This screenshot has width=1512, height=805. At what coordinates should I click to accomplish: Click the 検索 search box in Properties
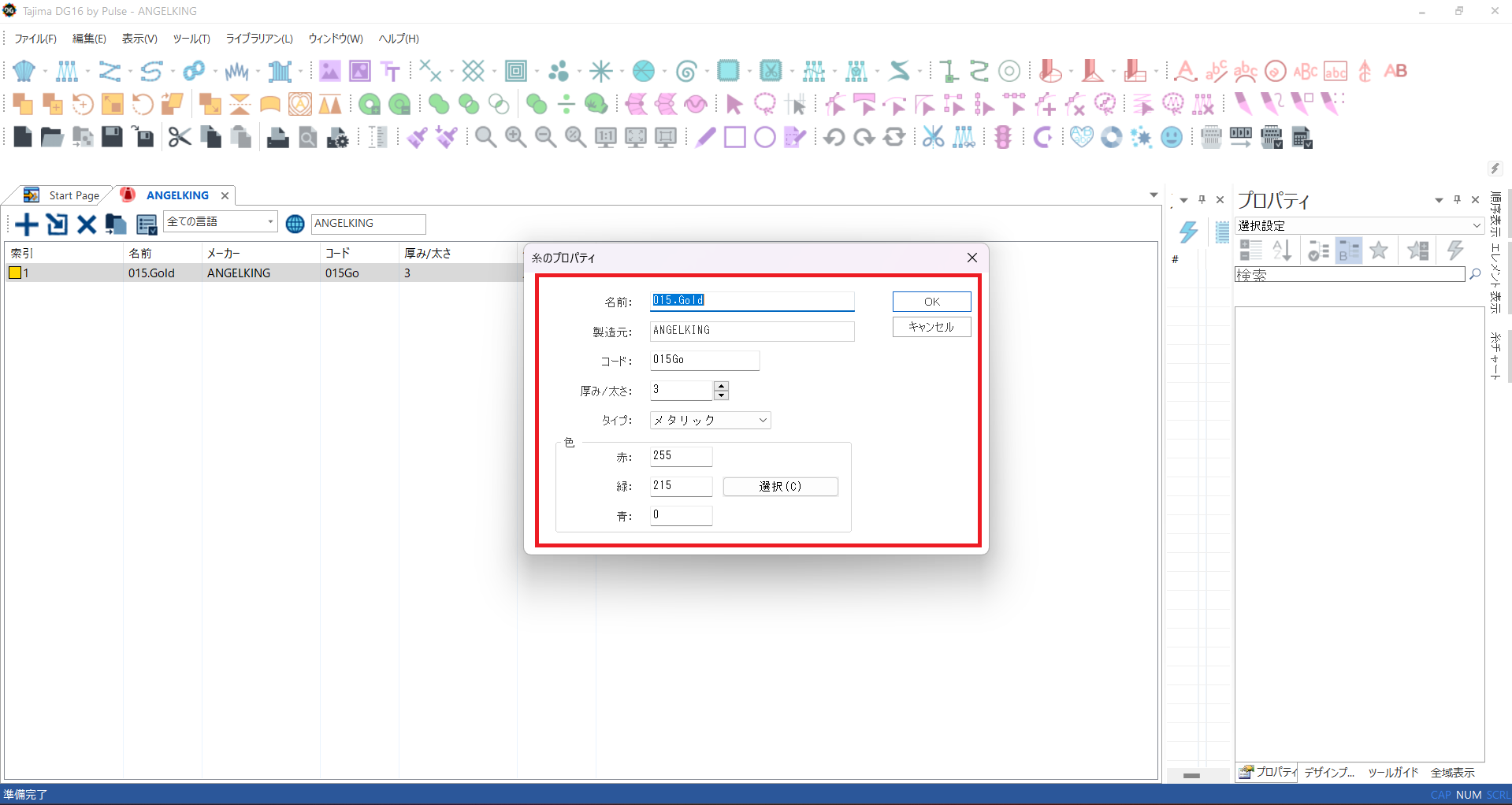click(1350, 274)
